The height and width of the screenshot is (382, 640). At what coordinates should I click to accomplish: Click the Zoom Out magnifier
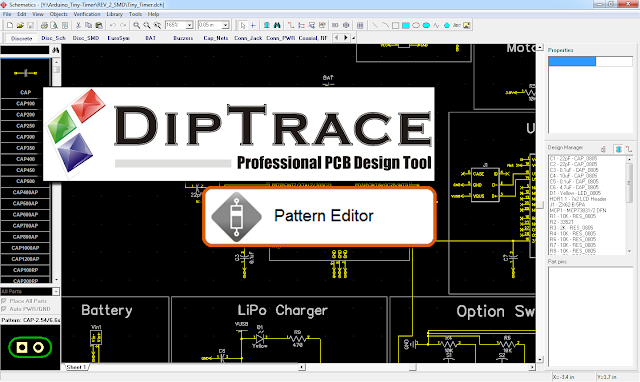(147, 25)
